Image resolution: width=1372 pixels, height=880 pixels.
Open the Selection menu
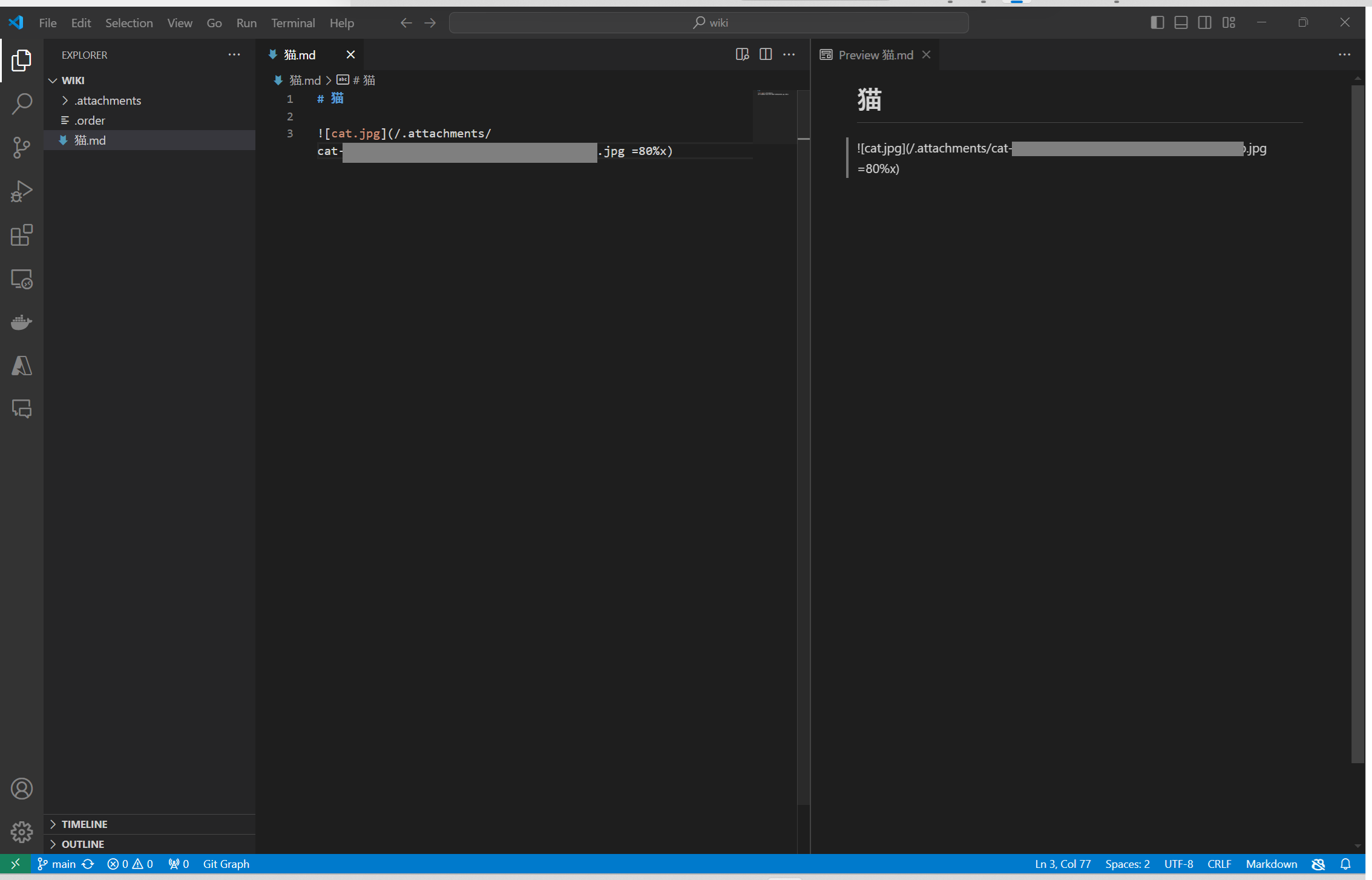click(129, 22)
